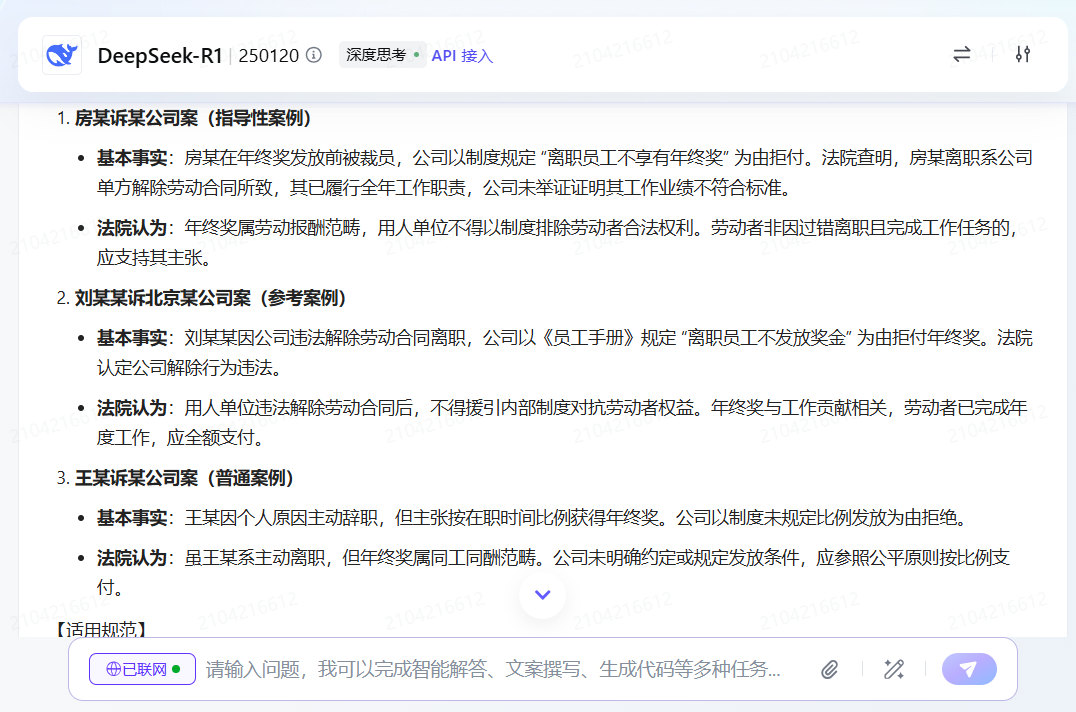
Task: Select the 房某诉某公司案 heading
Action: click(x=193, y=118)
